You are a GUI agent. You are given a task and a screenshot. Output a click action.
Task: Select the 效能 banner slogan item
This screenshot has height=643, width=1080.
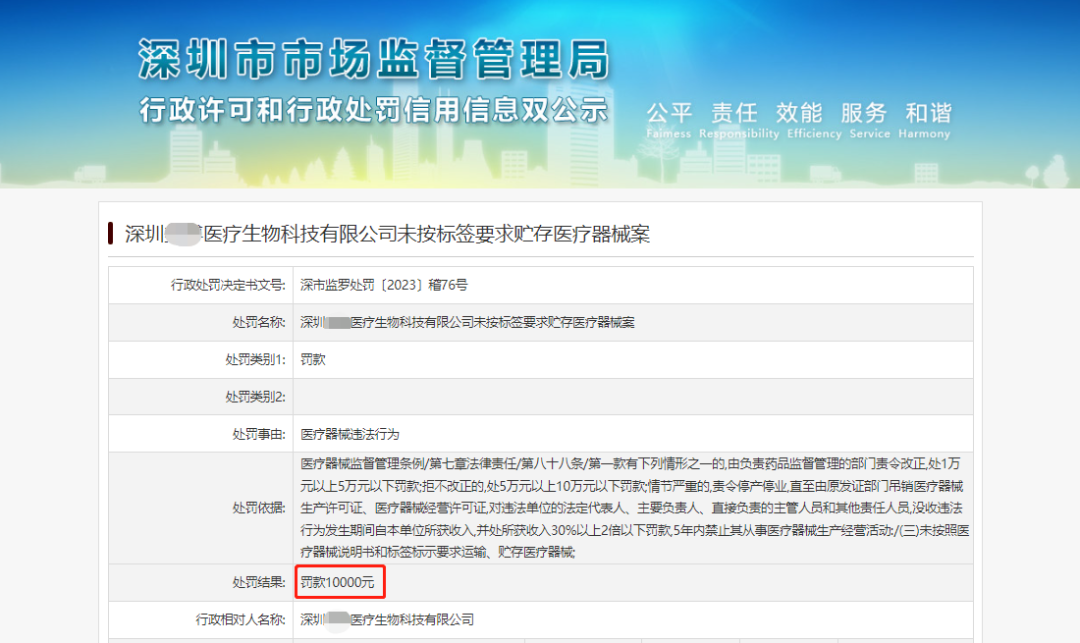click(800, 112)
